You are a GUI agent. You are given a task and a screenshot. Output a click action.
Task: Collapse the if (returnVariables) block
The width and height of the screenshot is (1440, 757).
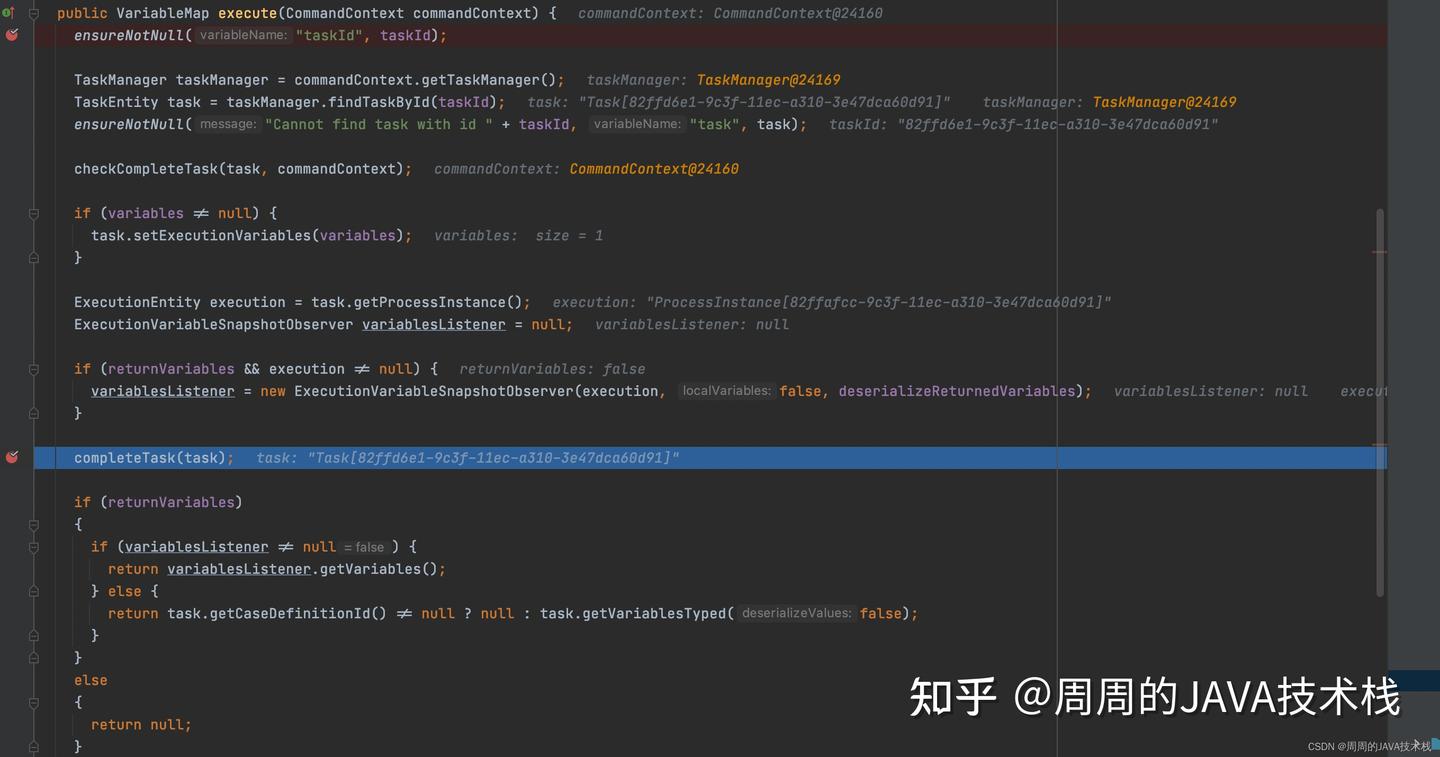coord(32,523)
